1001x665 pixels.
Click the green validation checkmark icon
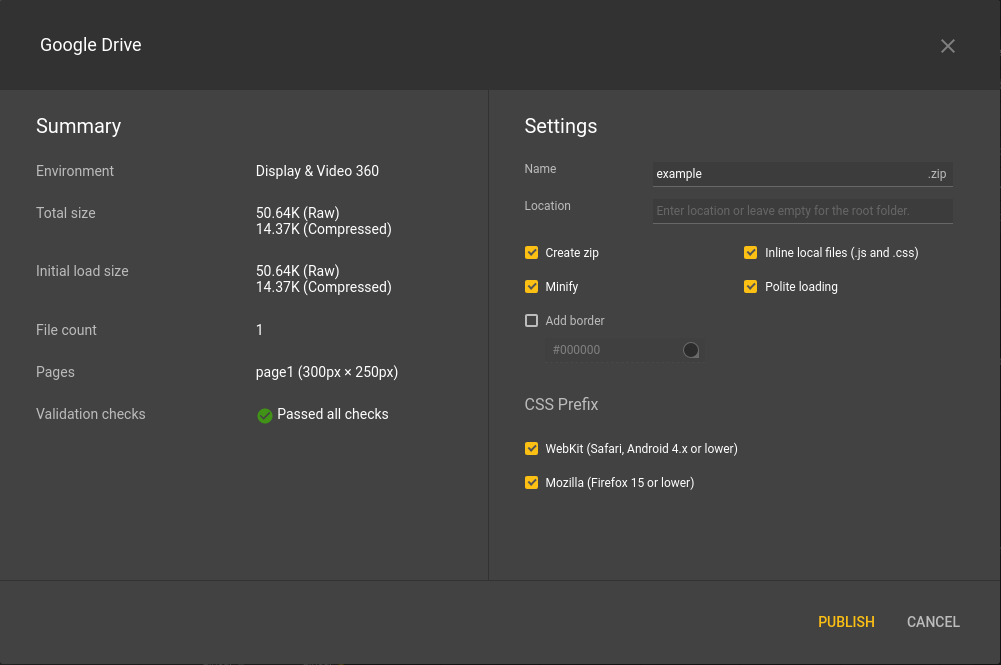[x=265, y=415]
